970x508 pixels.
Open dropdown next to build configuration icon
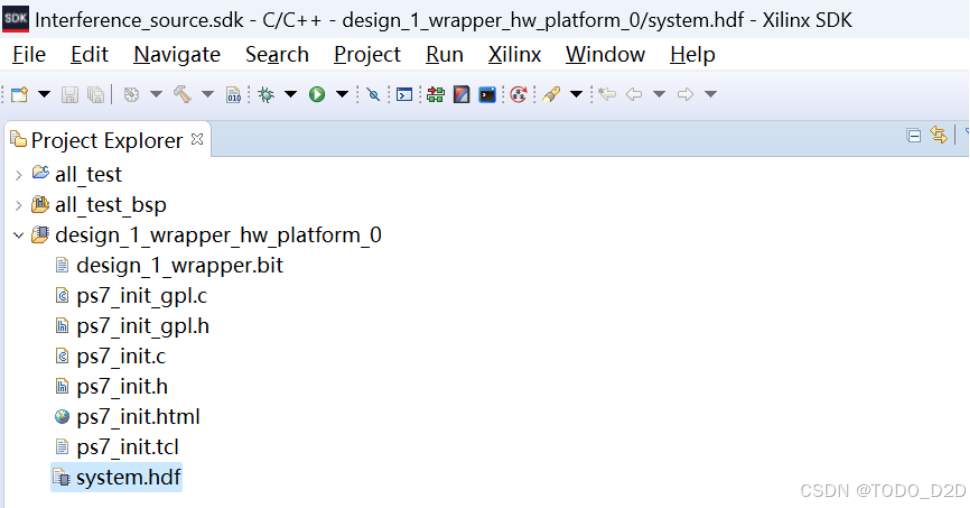(156, 95)
